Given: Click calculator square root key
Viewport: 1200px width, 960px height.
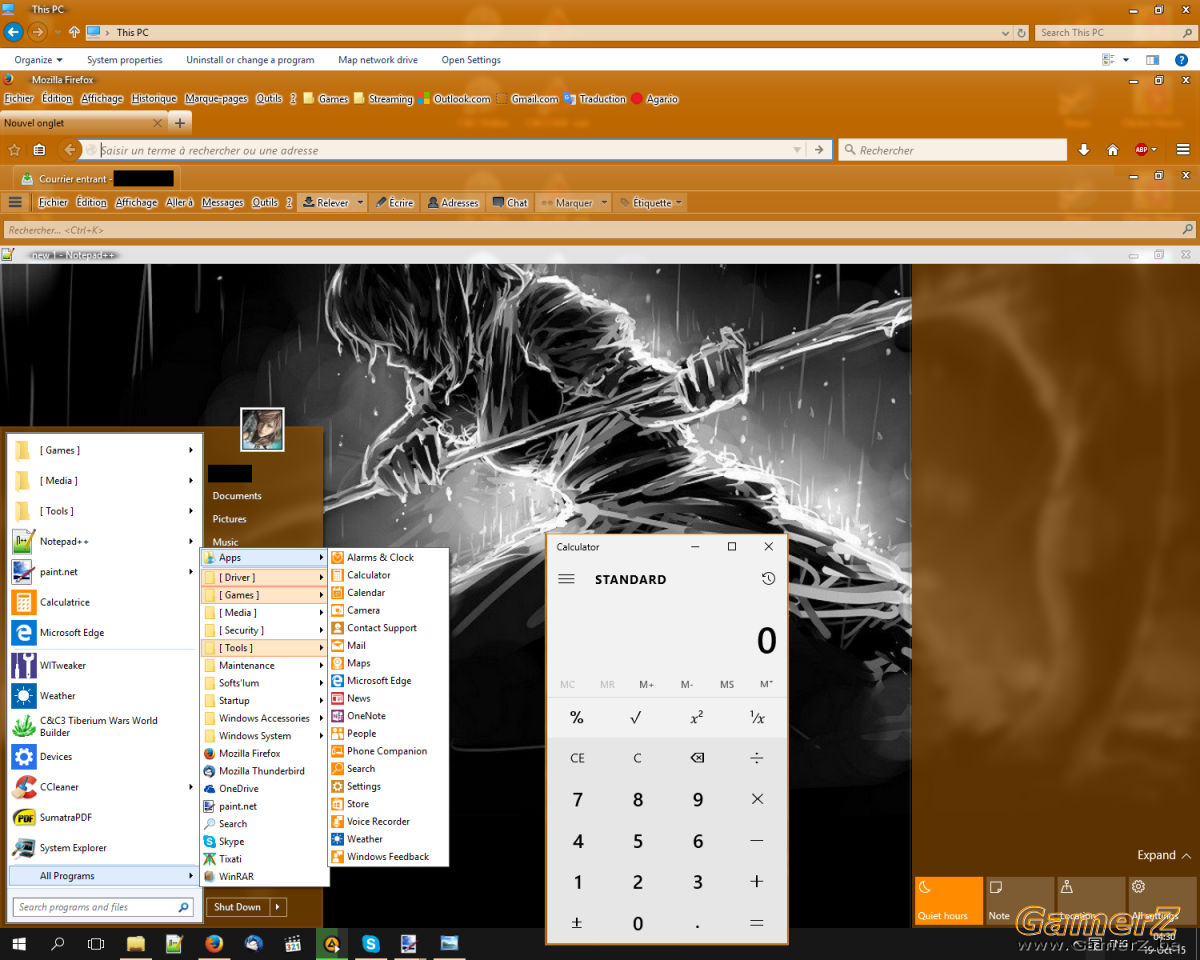Looking at the screenshot, I should point(637,717).
